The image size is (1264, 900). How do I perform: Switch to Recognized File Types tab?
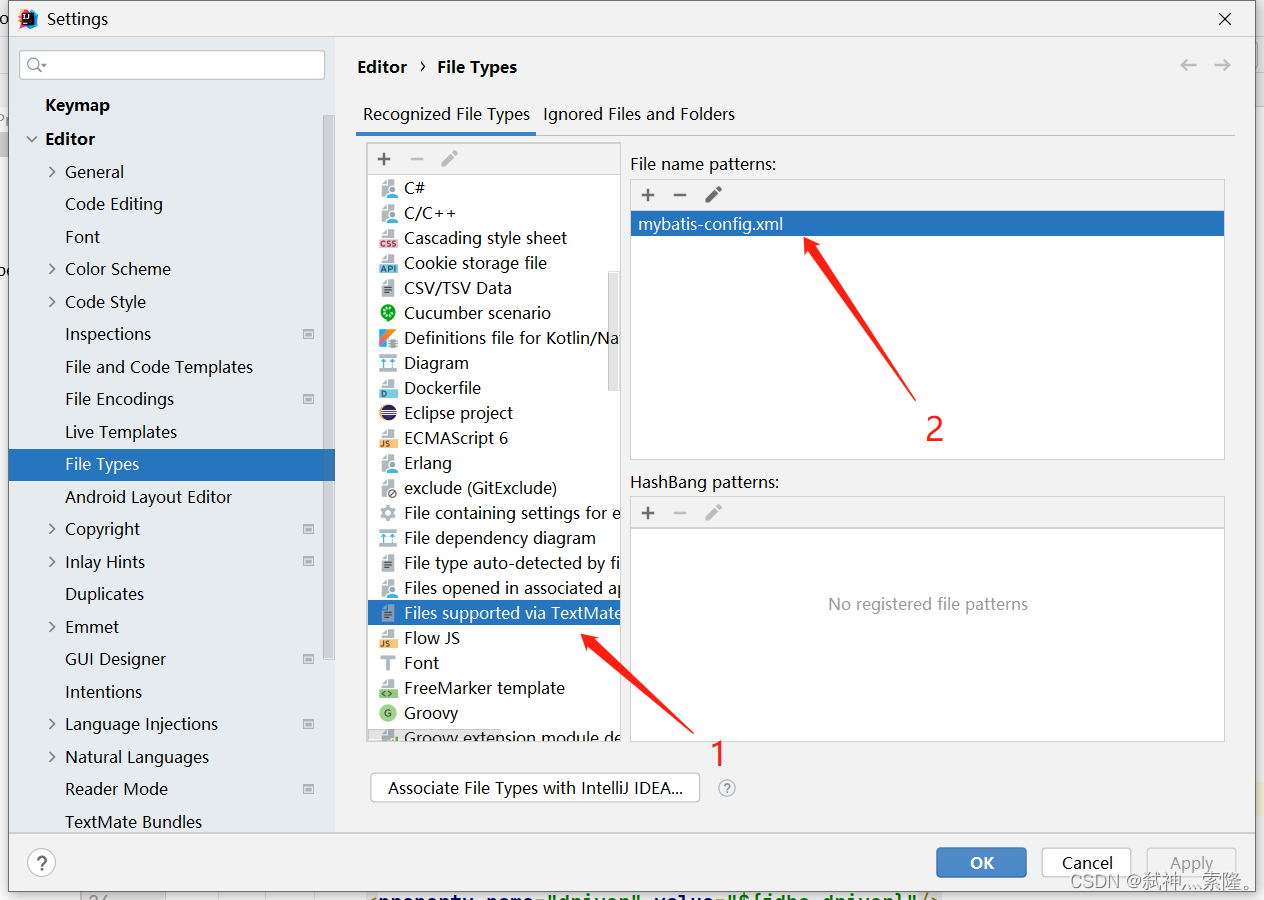point(446,114)
